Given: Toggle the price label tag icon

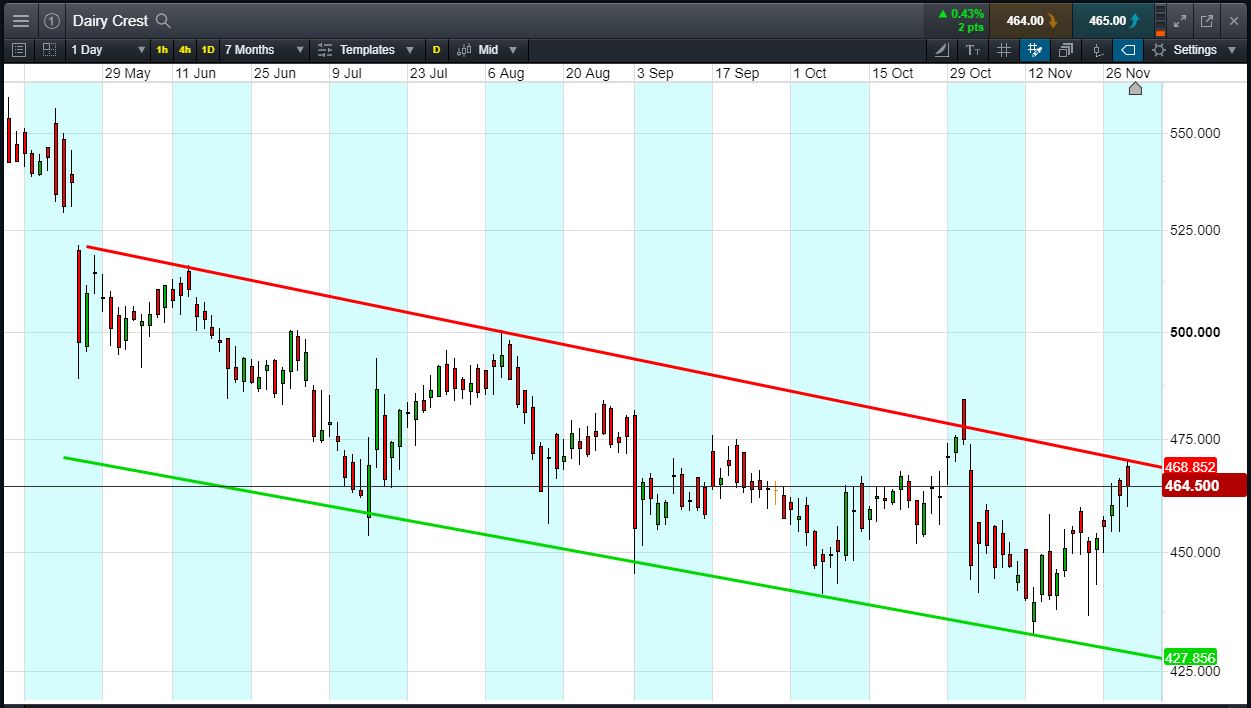Looking at the screenshot, I should click(x=1128, y=49).
